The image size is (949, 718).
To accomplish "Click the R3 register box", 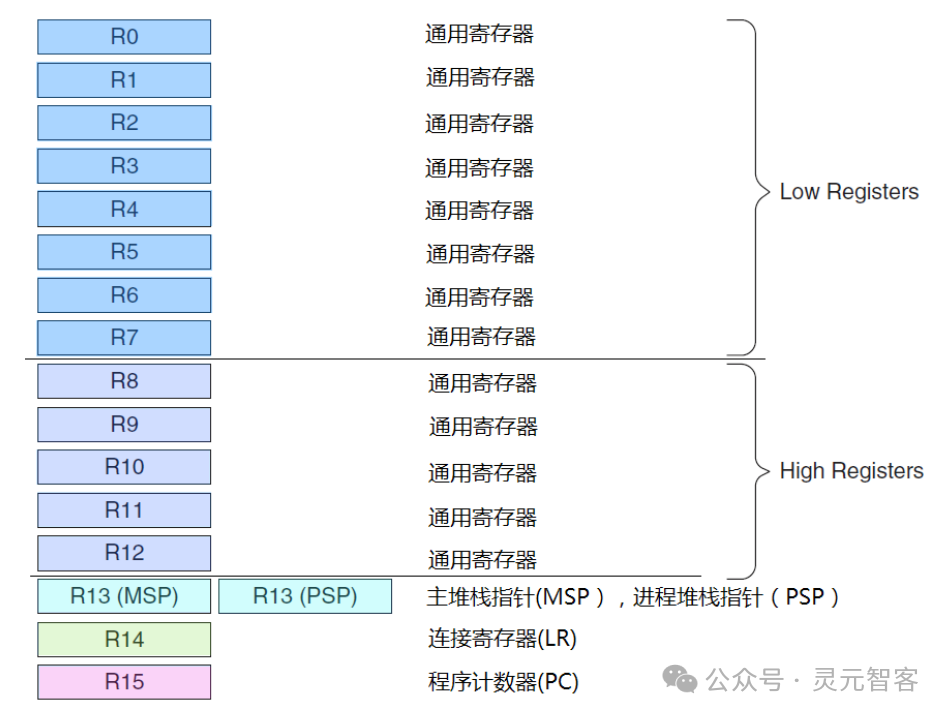I will pos(124,166).
